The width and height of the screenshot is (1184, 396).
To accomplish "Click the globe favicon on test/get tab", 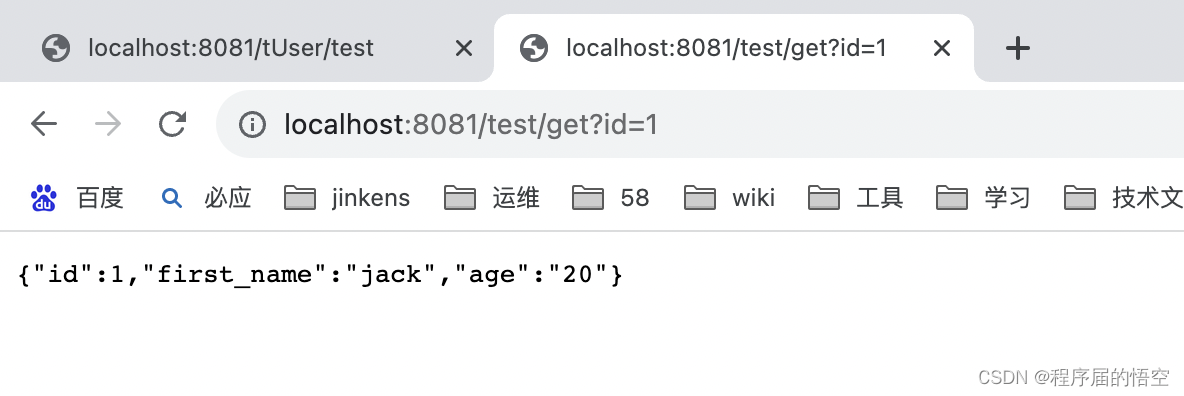I will point(534,48).
